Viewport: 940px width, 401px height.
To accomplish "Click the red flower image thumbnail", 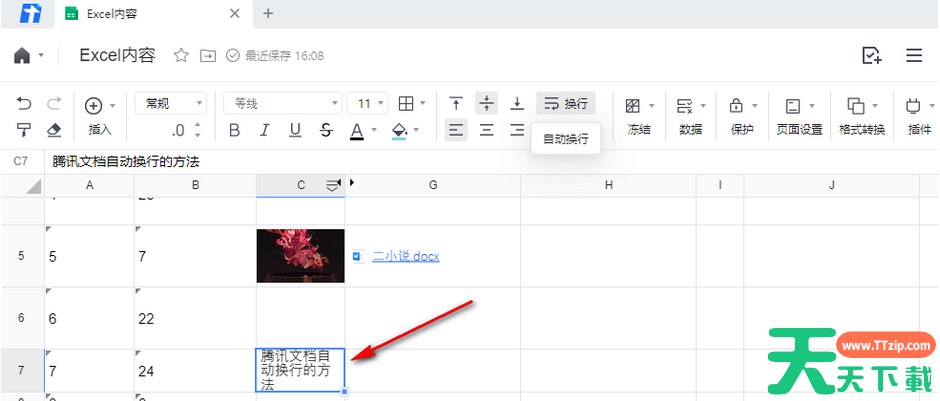I will [x=300, y=255].
